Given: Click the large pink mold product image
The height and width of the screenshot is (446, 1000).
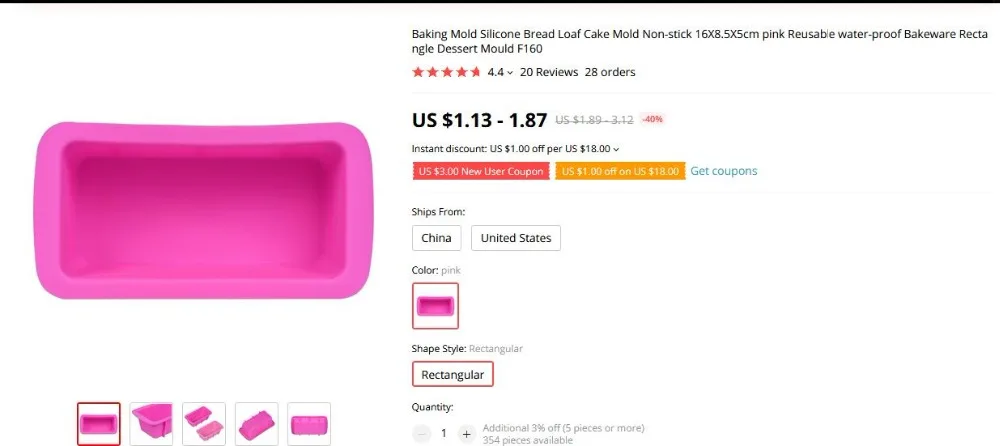Looking at the screenshot, I should 203,210.
